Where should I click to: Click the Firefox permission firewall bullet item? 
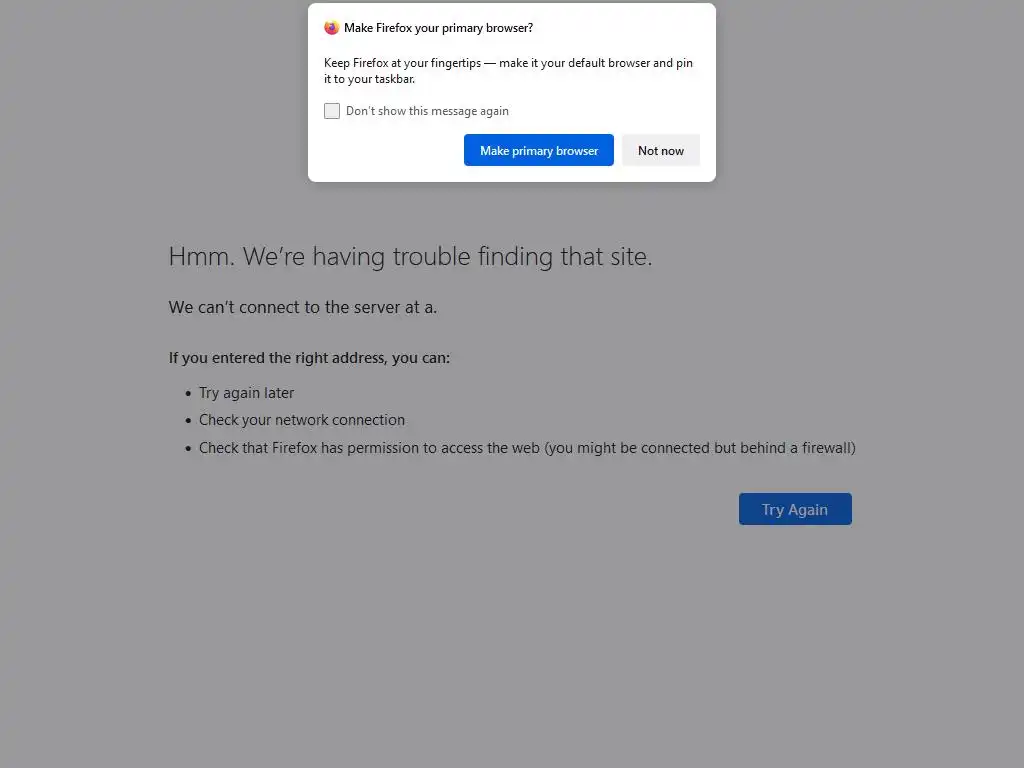click(x=527, y=448)
